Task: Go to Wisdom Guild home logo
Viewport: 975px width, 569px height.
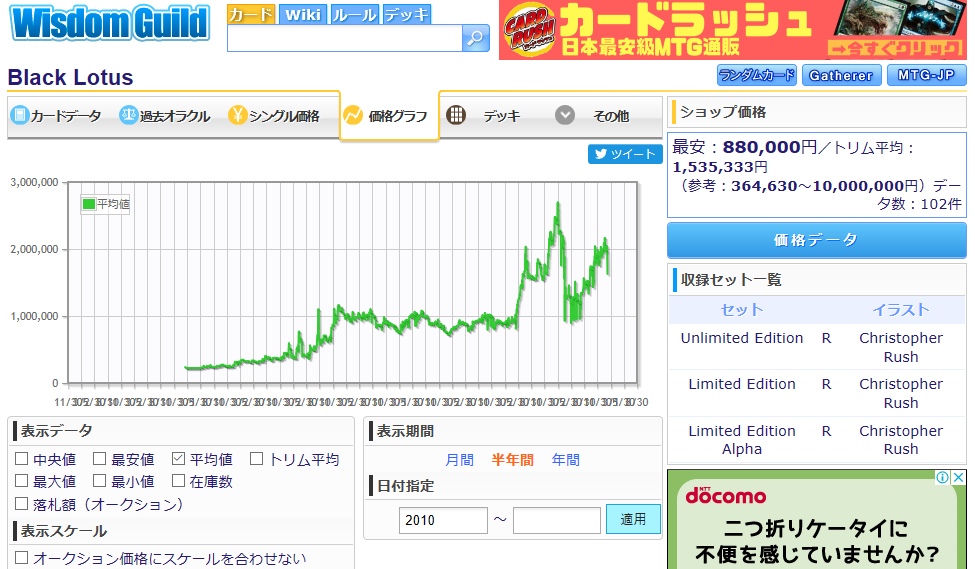Action: point(110,24)
